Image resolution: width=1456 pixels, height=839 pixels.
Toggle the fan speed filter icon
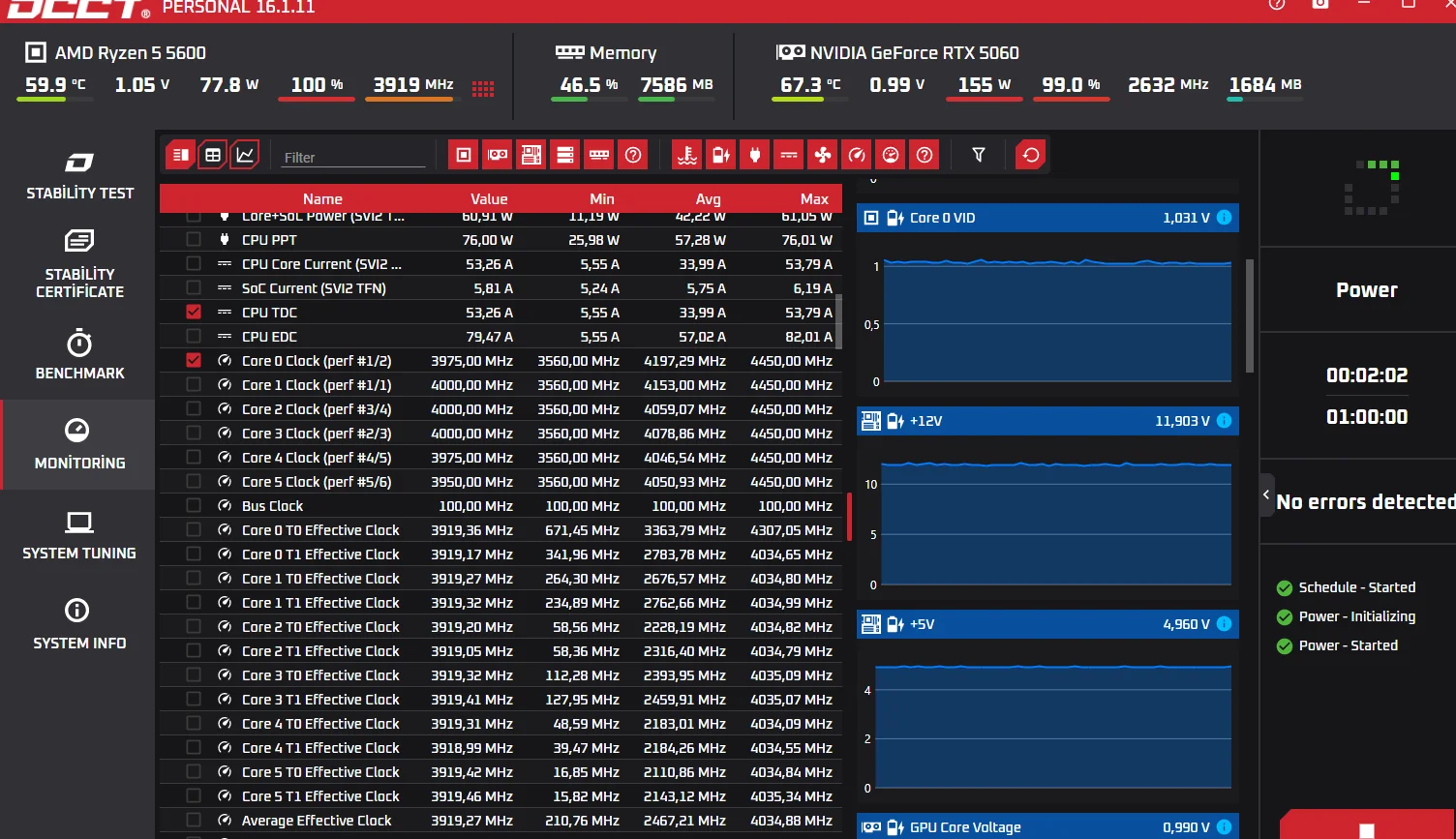coord(822,155)
